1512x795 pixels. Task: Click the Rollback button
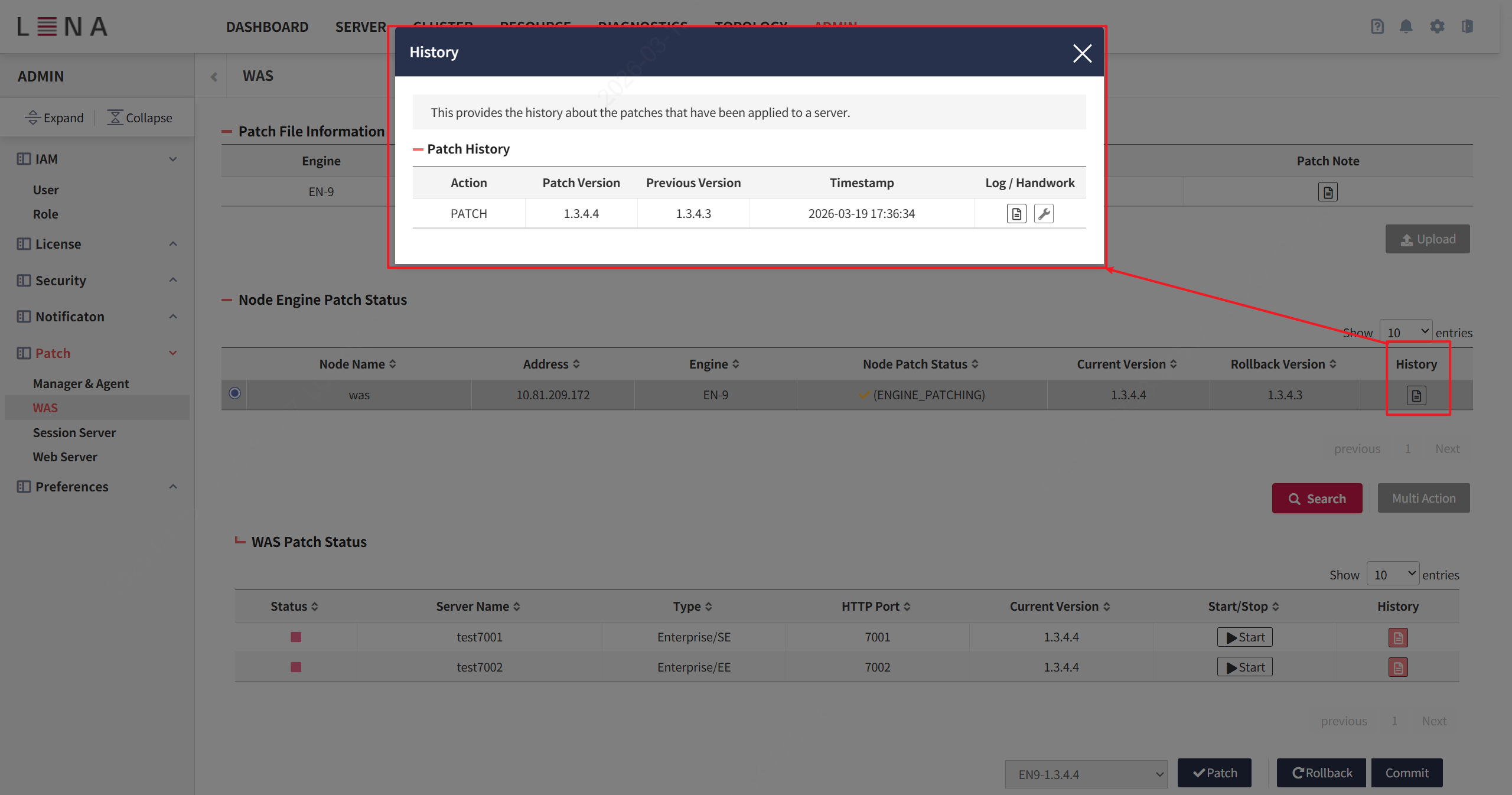1321,773
